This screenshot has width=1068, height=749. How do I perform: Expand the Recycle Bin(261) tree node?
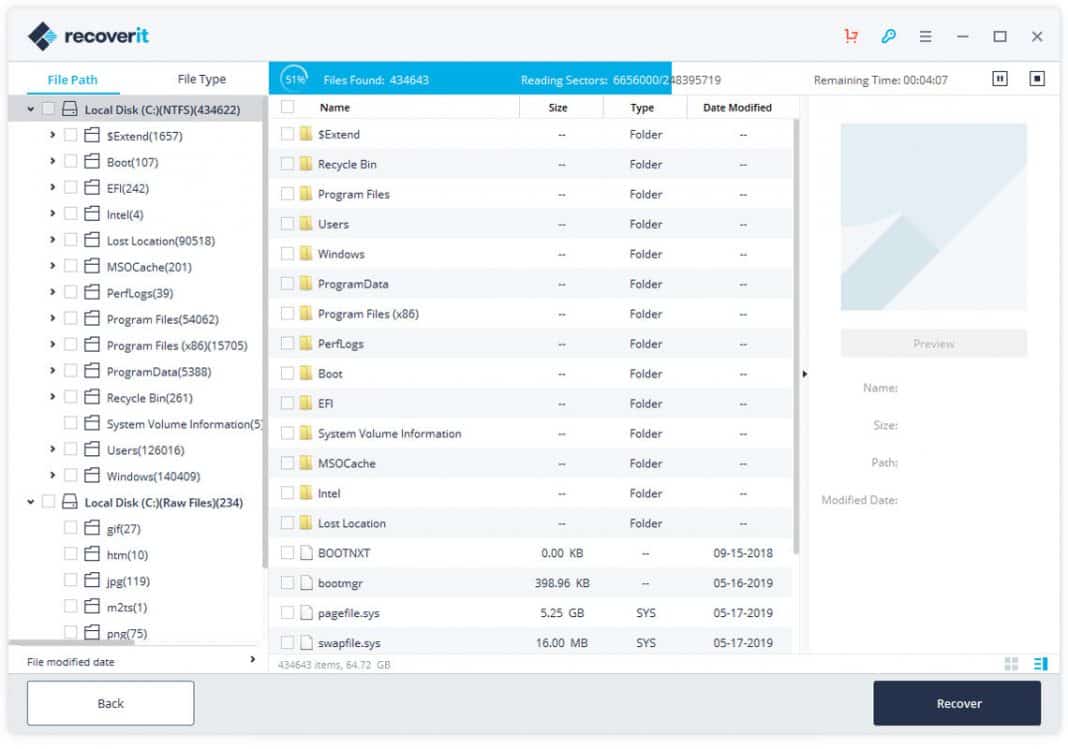click(52, 397)
